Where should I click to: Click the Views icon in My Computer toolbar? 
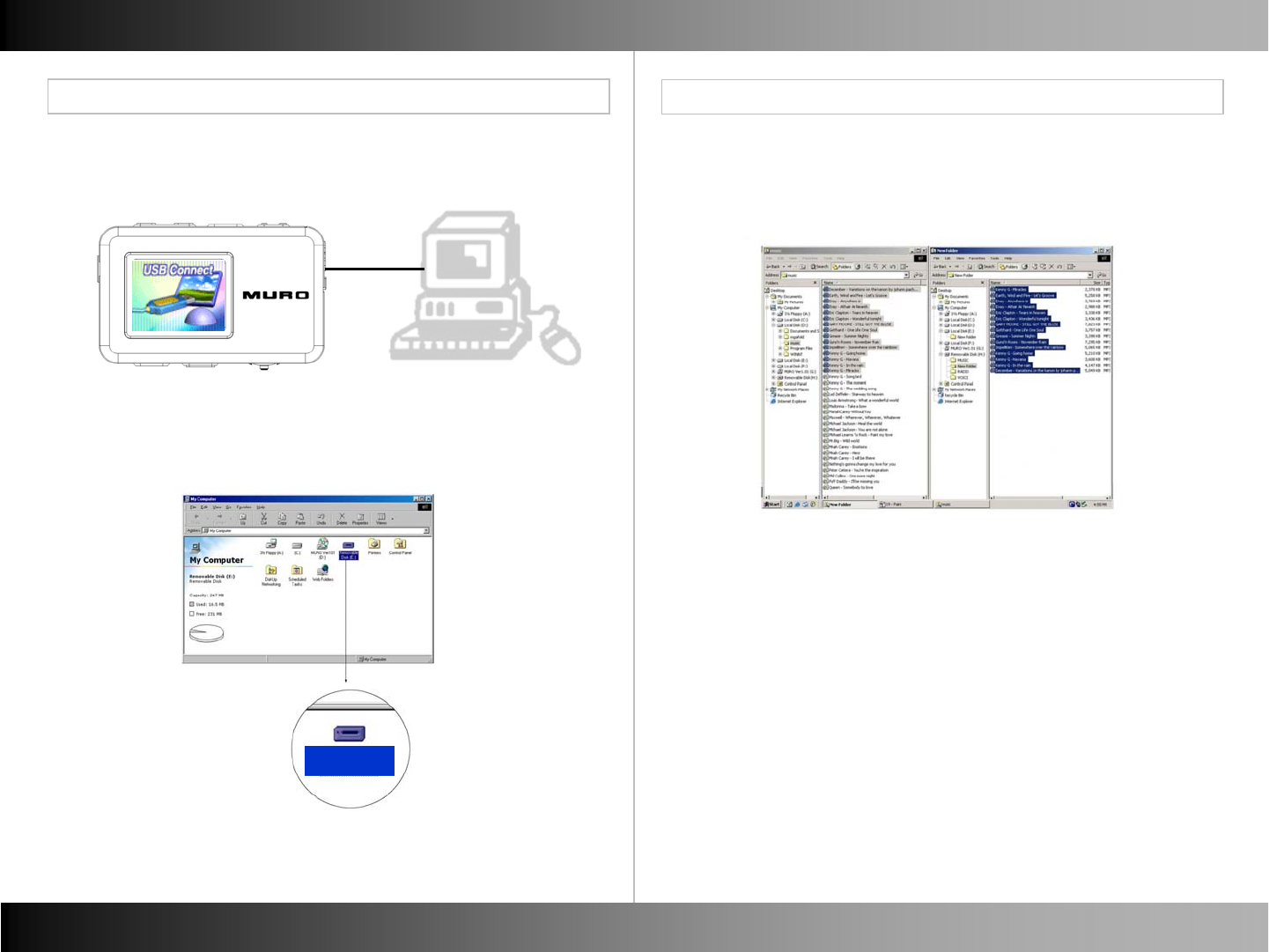pyautogui.click(x=381, y=518)
